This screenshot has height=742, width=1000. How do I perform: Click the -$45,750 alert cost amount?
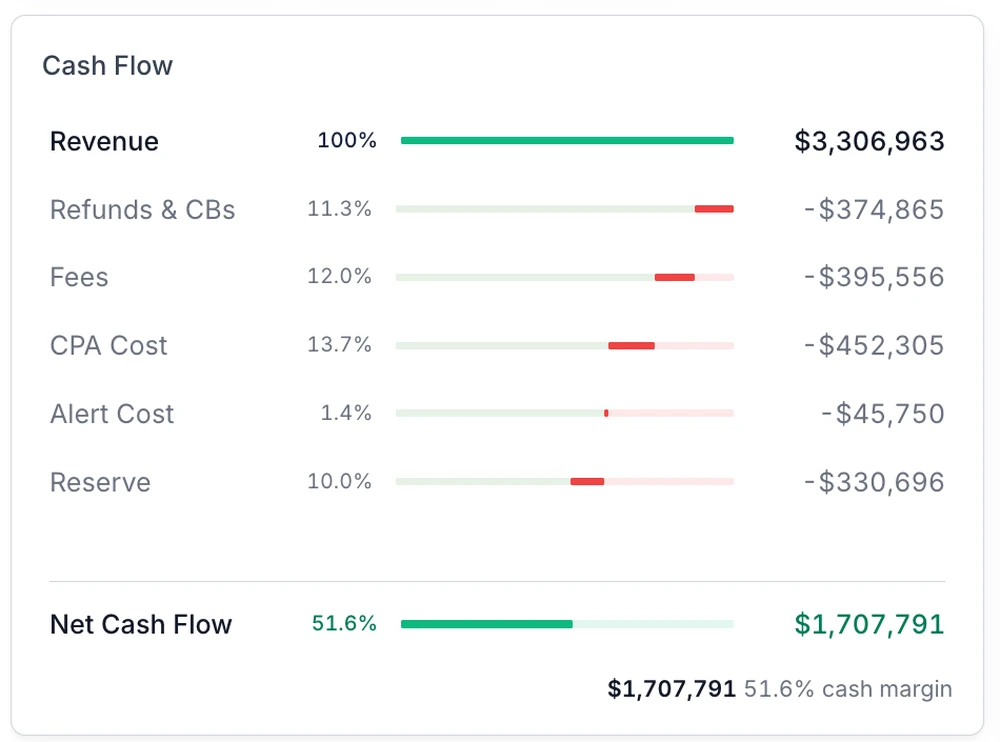[883, 413]
